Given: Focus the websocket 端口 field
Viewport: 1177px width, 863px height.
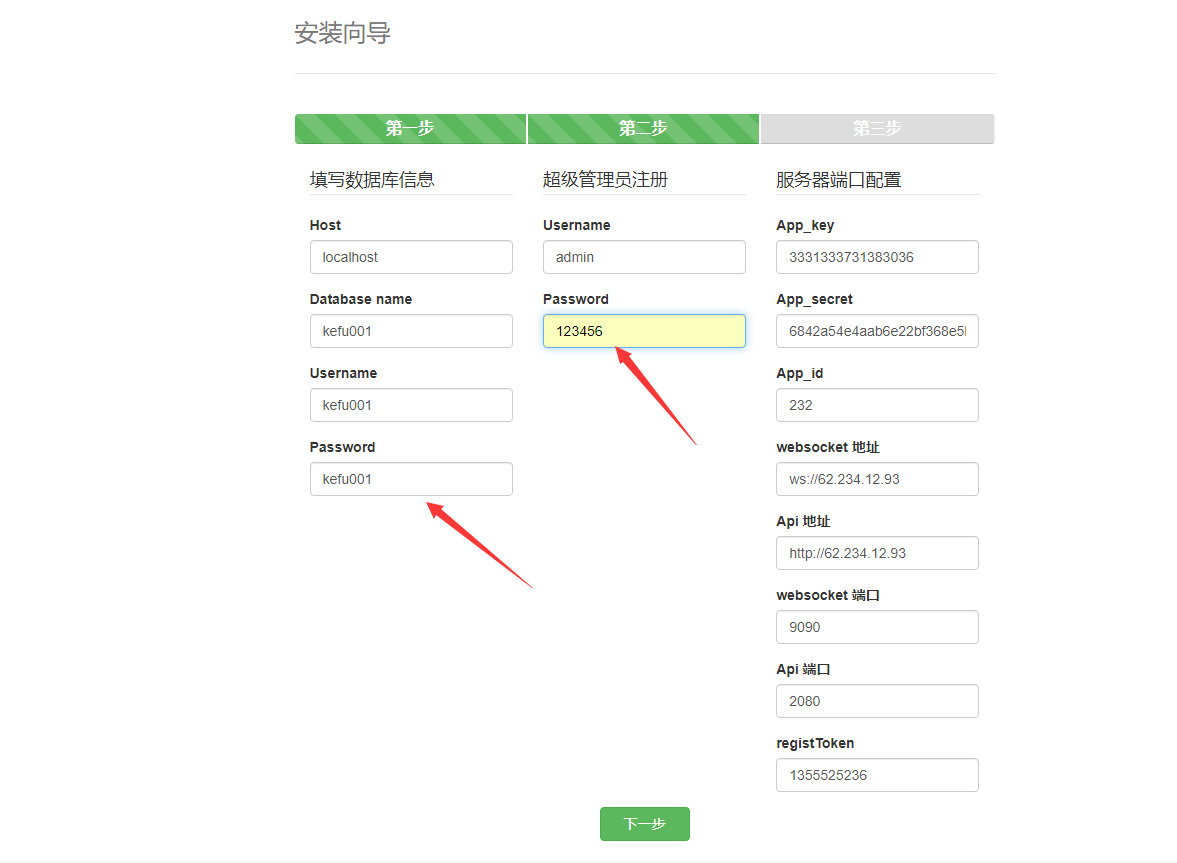Looking at the screenshot, I should [x=877, y=627].
